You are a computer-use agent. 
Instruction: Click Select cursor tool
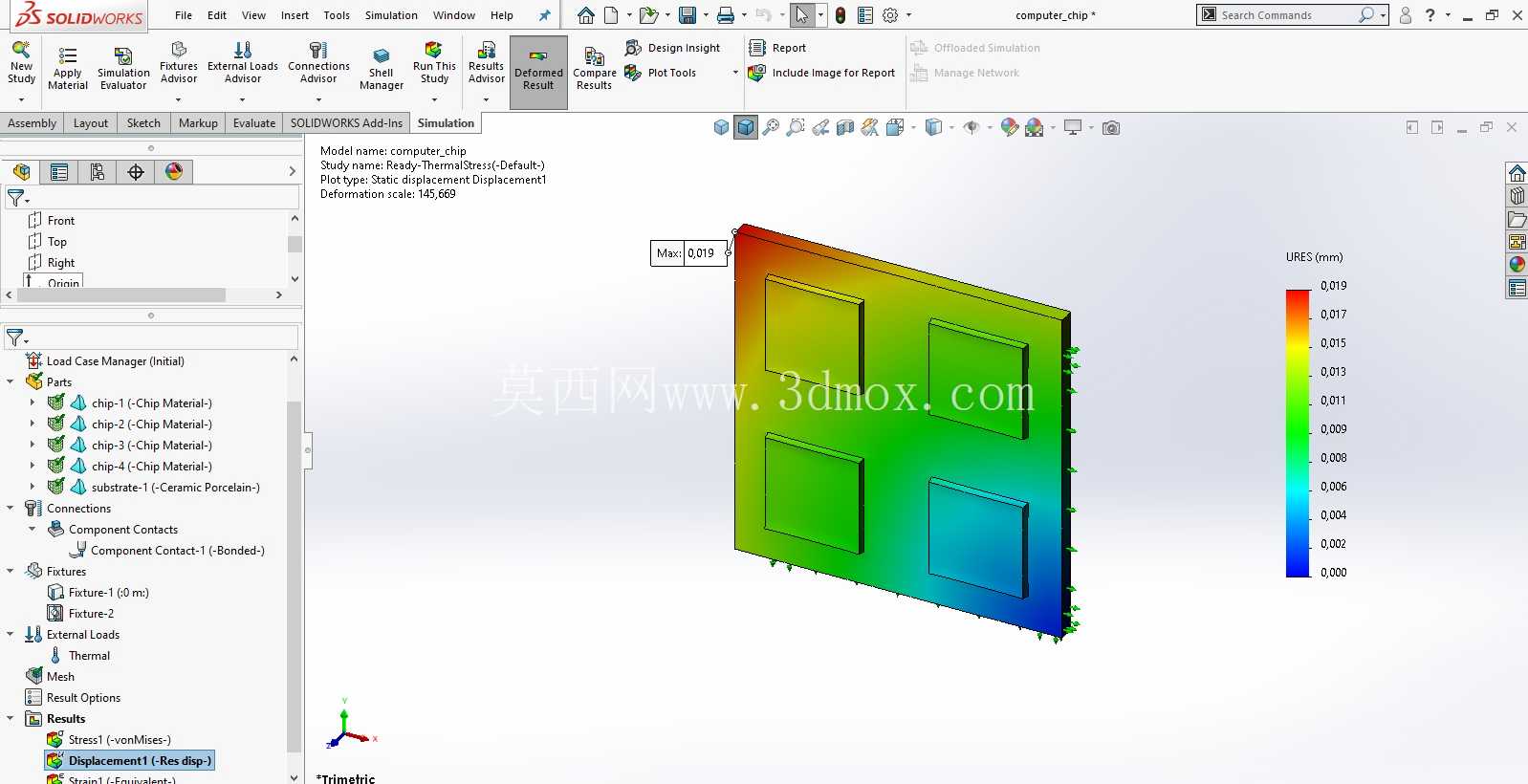[x=802, y=15]
